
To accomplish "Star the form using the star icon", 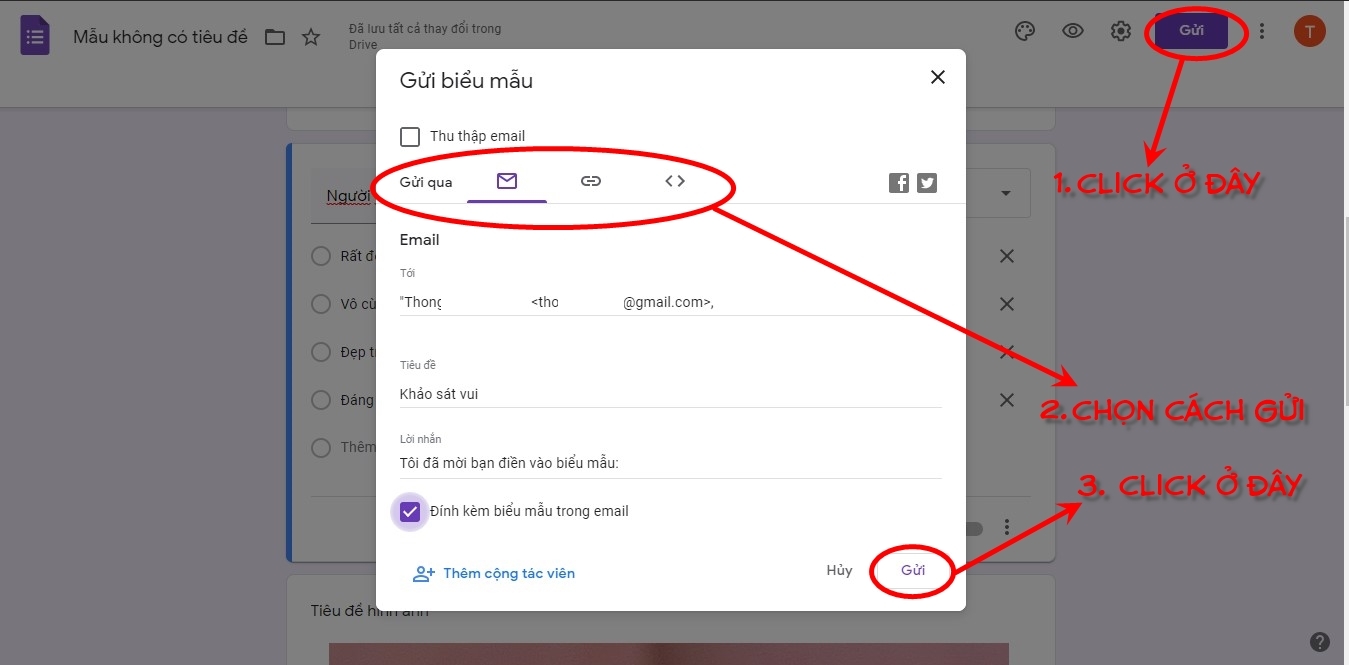I will 310,36.
